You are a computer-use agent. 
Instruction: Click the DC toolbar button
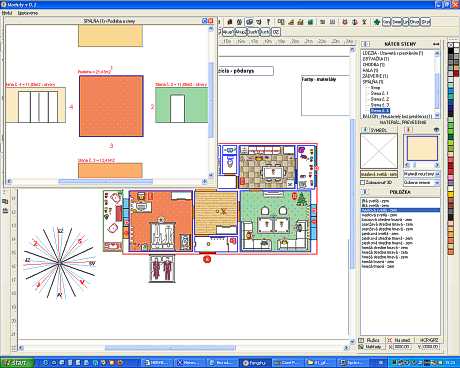click(x=276, y=32)
